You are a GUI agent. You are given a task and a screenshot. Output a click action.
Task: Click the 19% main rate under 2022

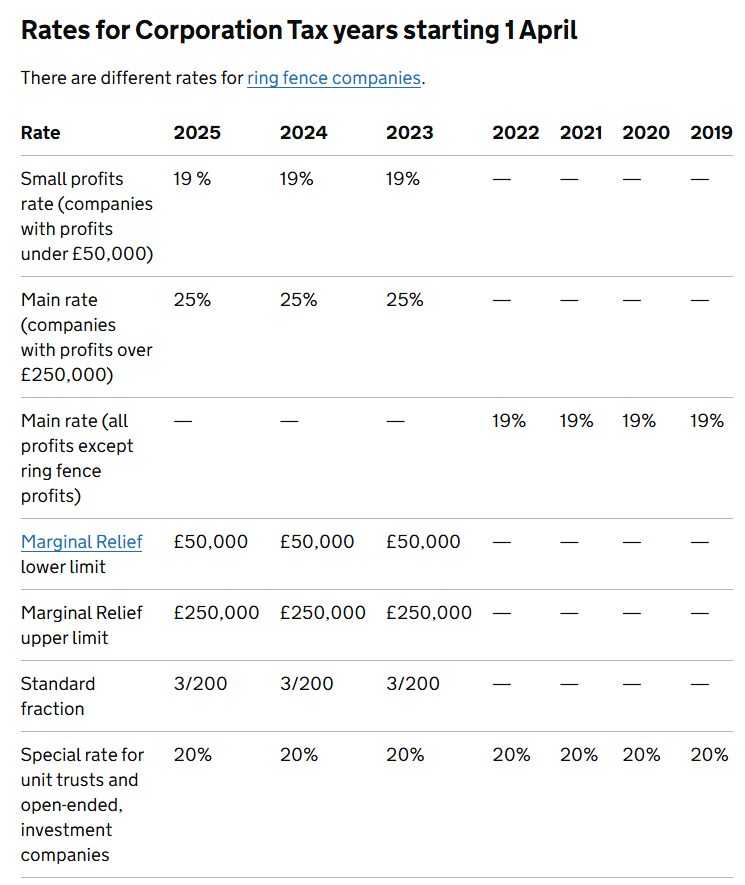tap(509, 421)
